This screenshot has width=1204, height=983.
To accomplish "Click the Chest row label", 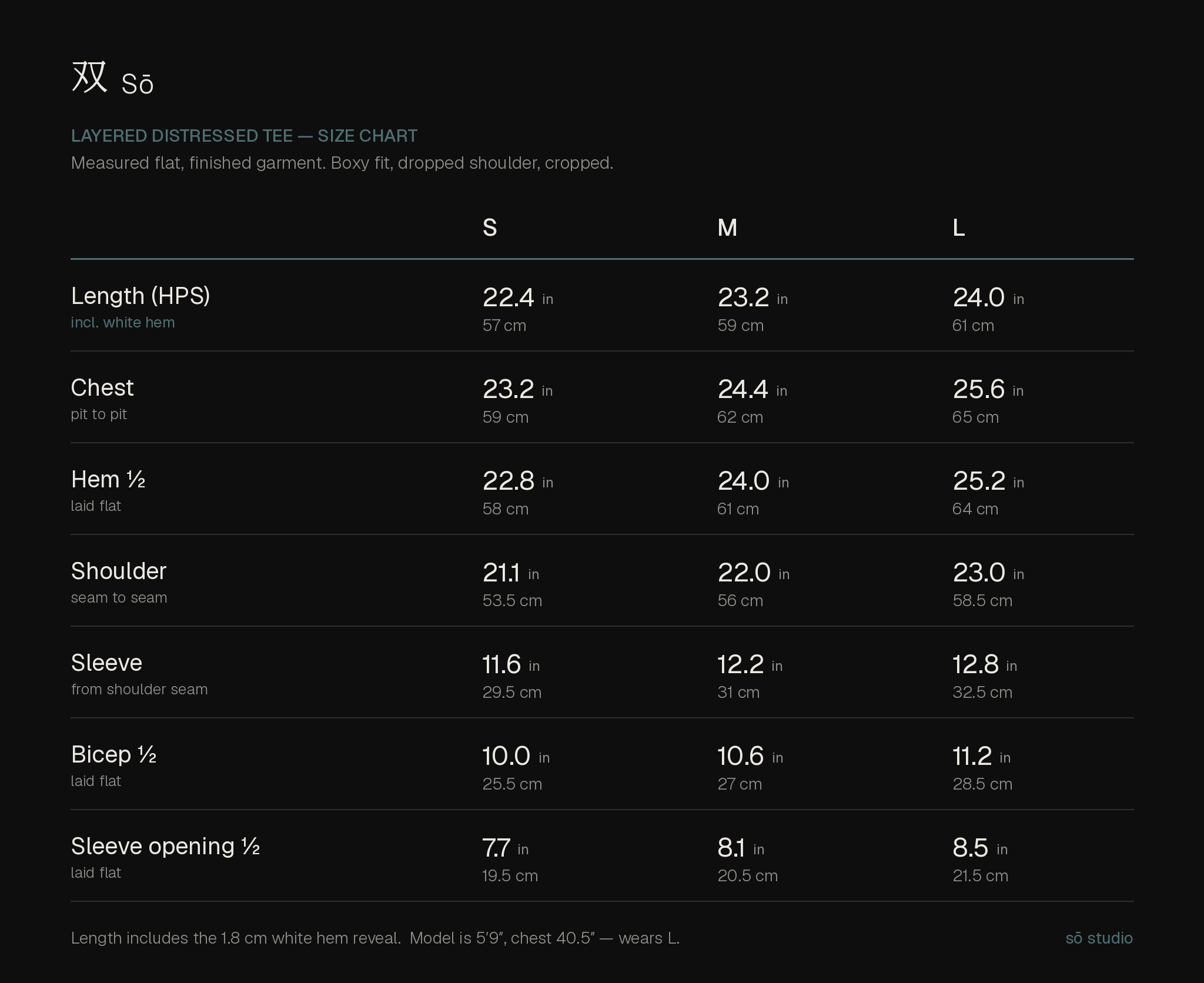I will point(102,387).
